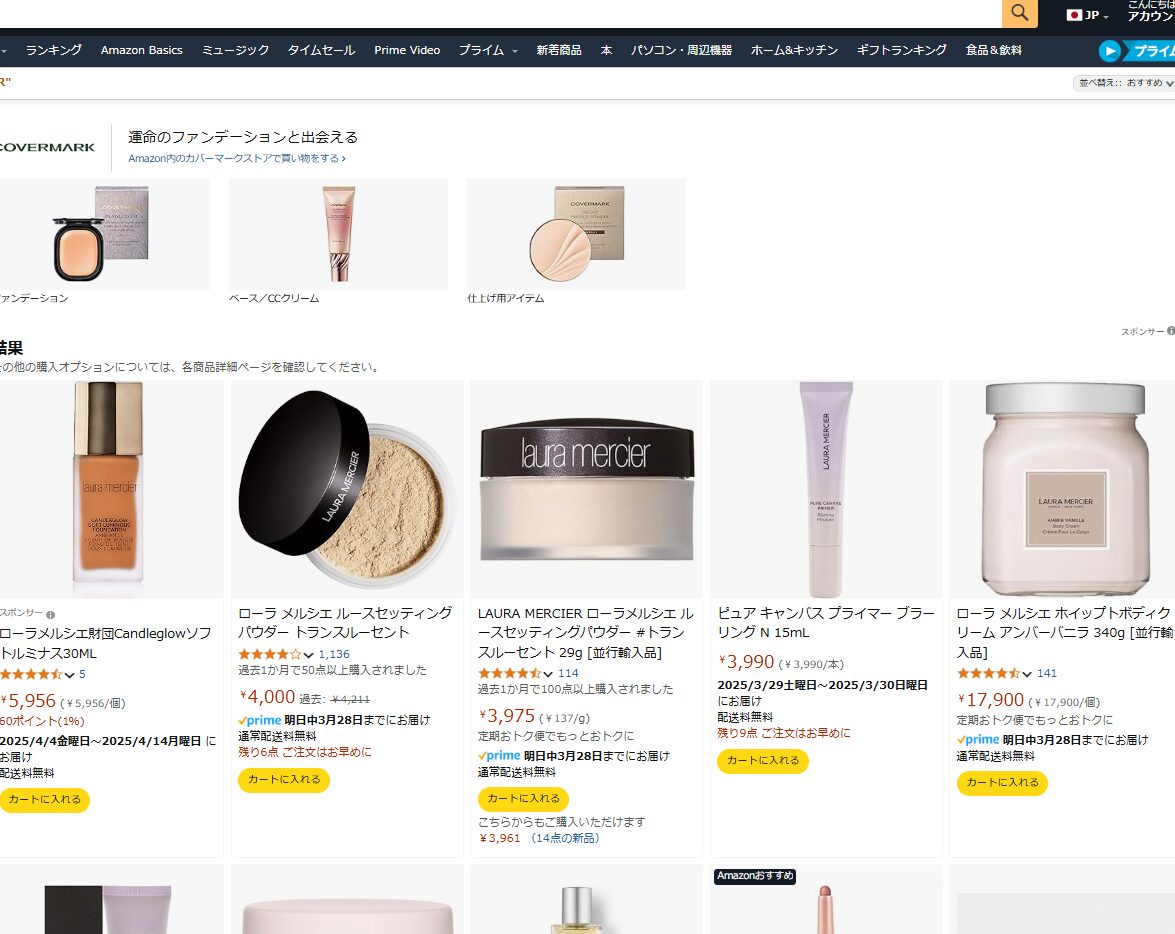Screen dimensions: 1175x934
Task: Open タイムセール navigation item
Action: [321, 50]
